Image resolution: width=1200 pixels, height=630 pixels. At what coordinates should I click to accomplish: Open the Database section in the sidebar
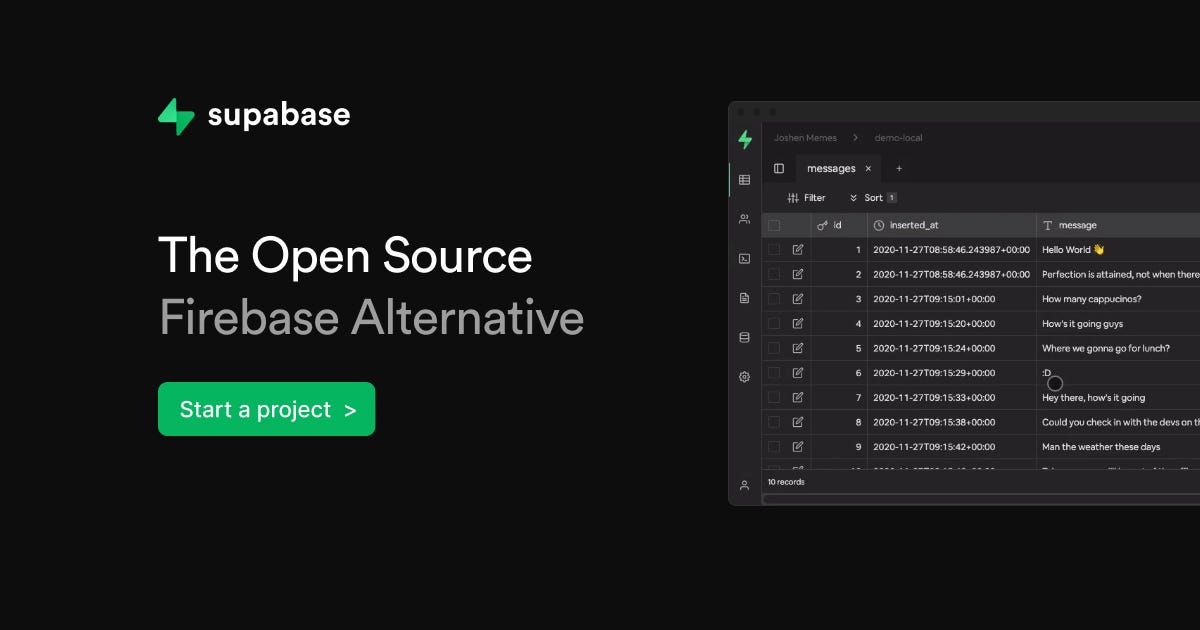click(x=744, y=337)
